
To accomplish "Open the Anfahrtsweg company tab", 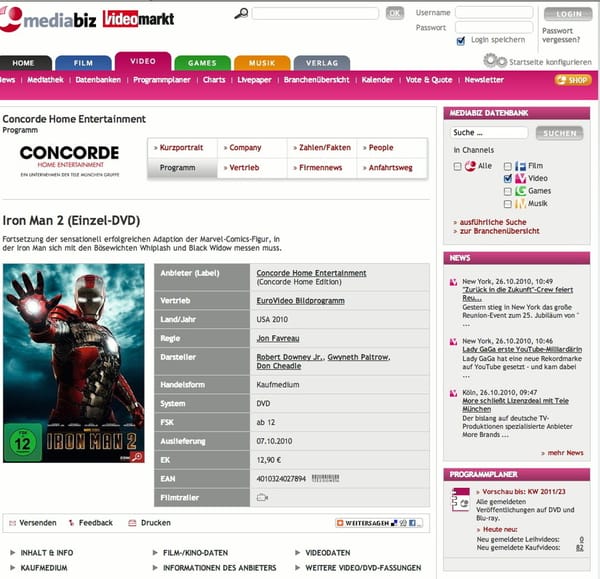I will click(391, 168).
